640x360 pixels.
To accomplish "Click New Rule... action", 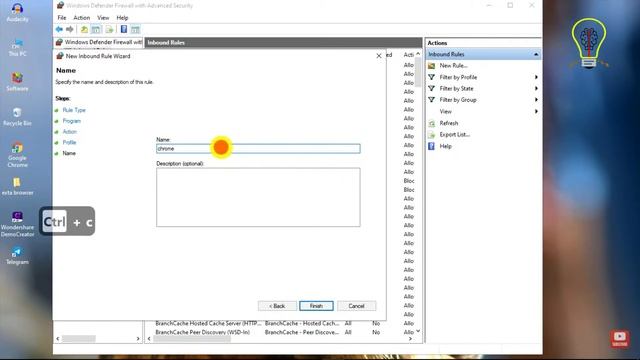I will (453, 65).
